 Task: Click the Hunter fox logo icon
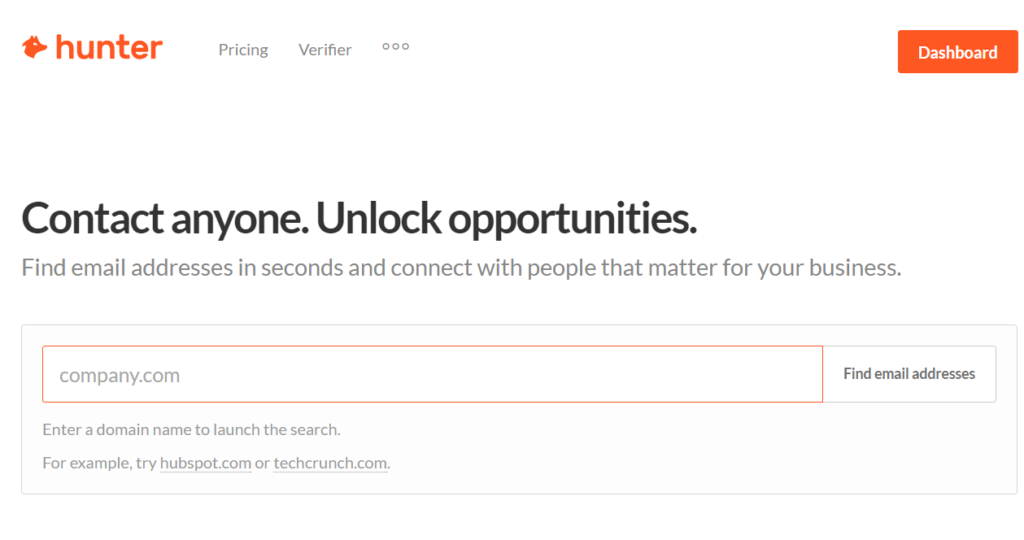tap(34, 47)
